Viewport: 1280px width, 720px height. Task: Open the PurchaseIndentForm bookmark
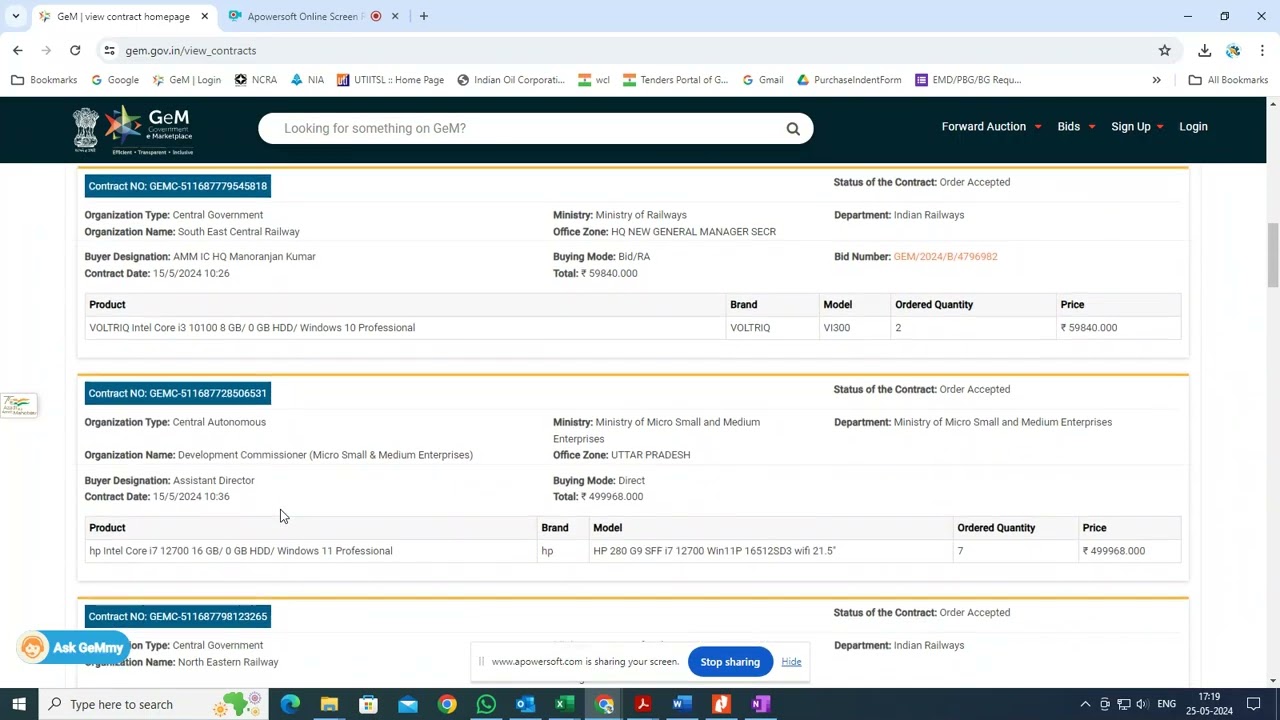point(849,80)
